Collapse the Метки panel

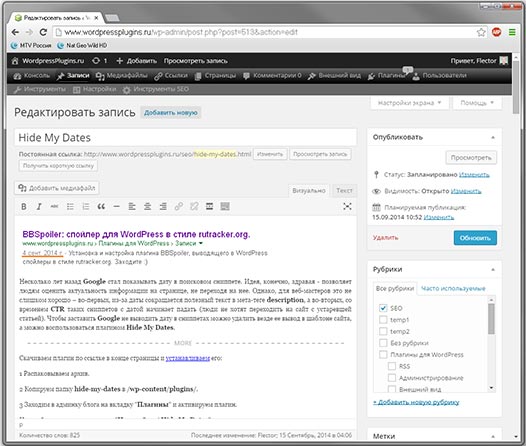pyautogui.click(x=493, y=436)
